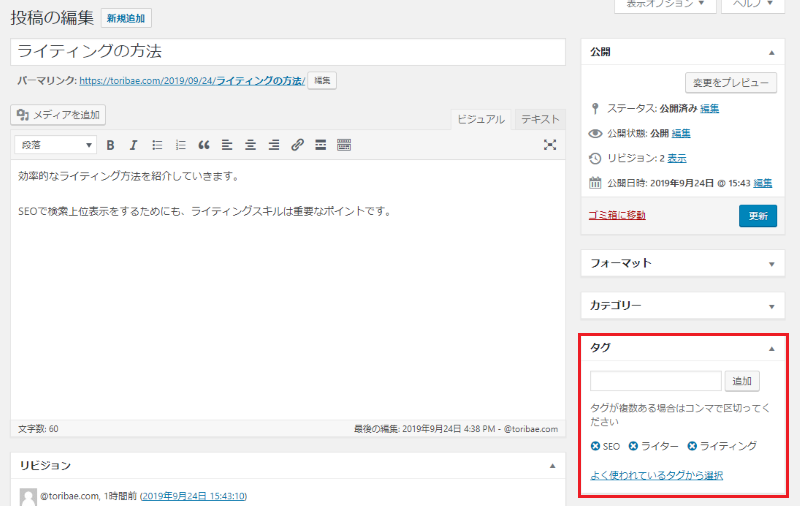Click よく使われているタグから選択 link
This screenshot has height=506, width=800.
(657, 475)
